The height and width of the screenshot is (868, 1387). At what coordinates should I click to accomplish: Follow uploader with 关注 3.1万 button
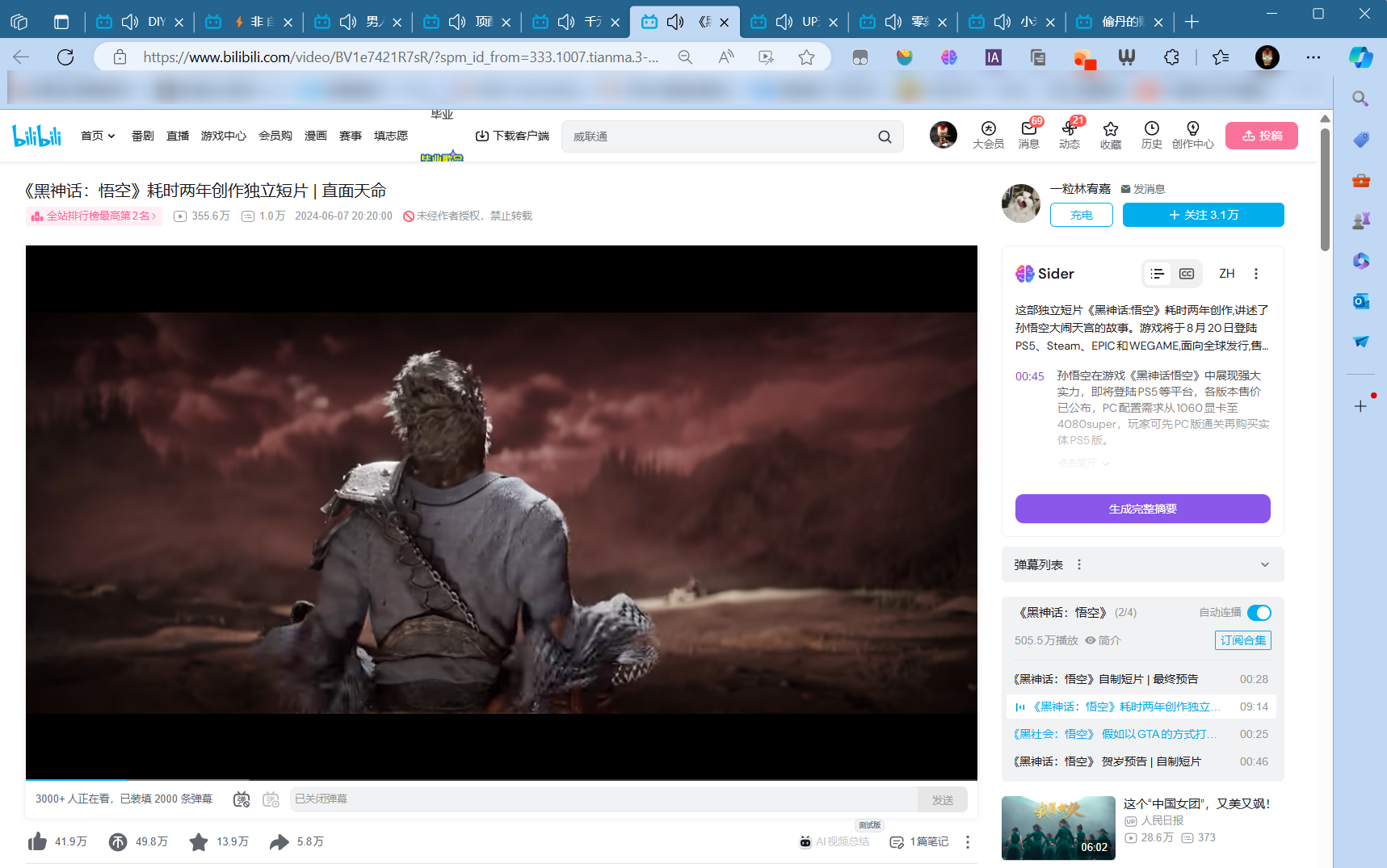pos(1204,215)
